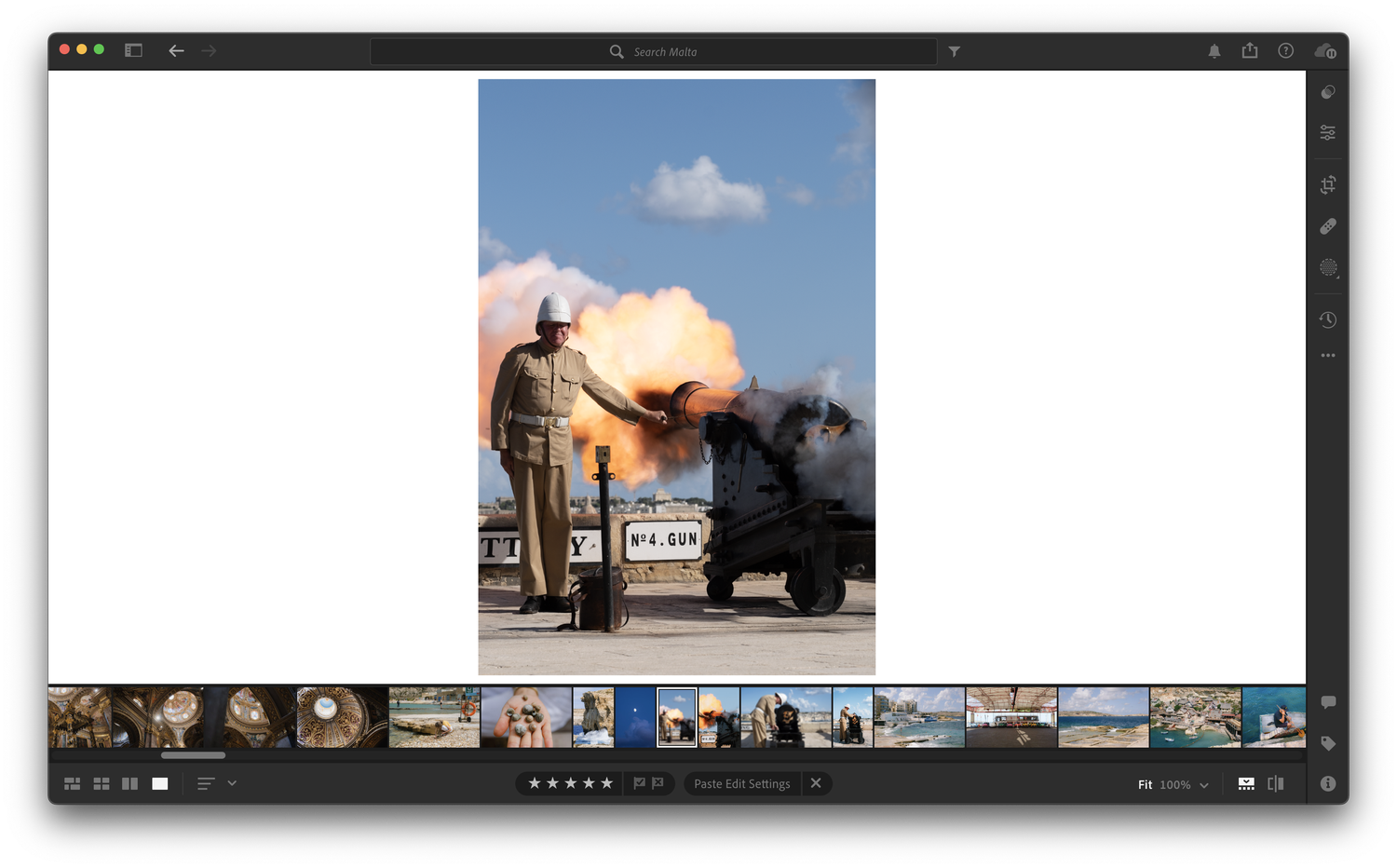1397x868 pixels.
Task: Expand the zoom level chevron
Action: pos(1204,785)
